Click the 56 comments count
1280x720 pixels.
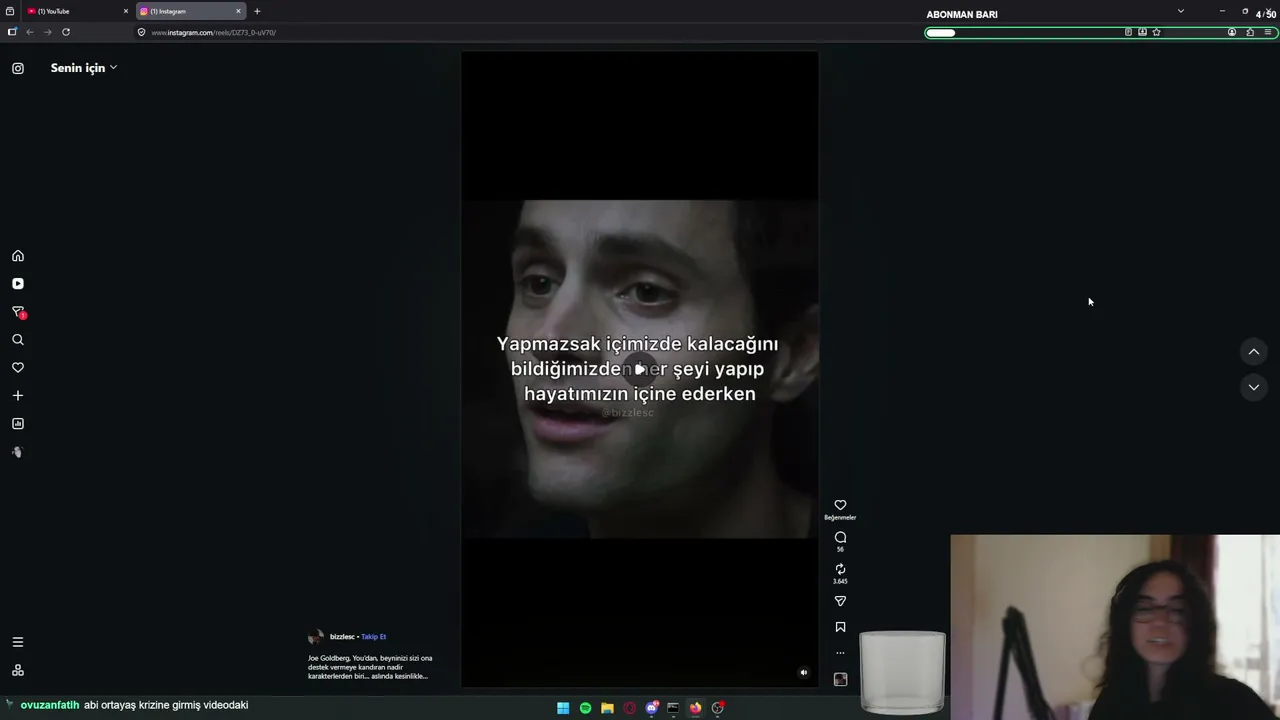(x=840, y=549)
